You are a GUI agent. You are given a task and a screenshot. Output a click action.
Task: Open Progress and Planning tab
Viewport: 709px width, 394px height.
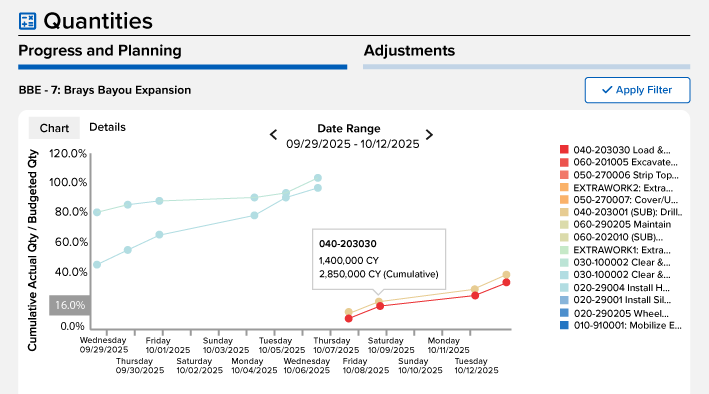click(x=183, y=56)
